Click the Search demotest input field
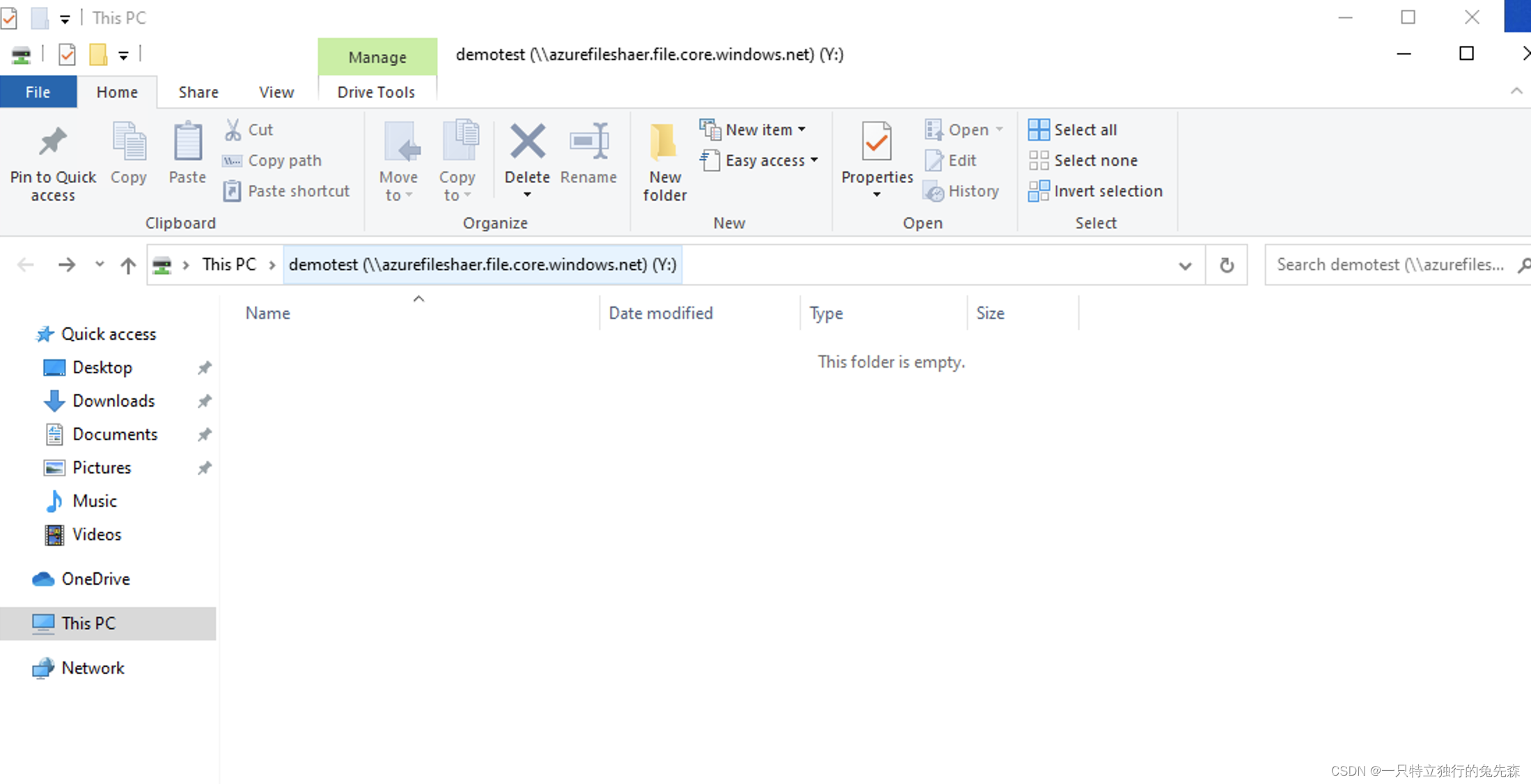The width and height of the screenshot is (1531, 784). tap(1390, 265)
